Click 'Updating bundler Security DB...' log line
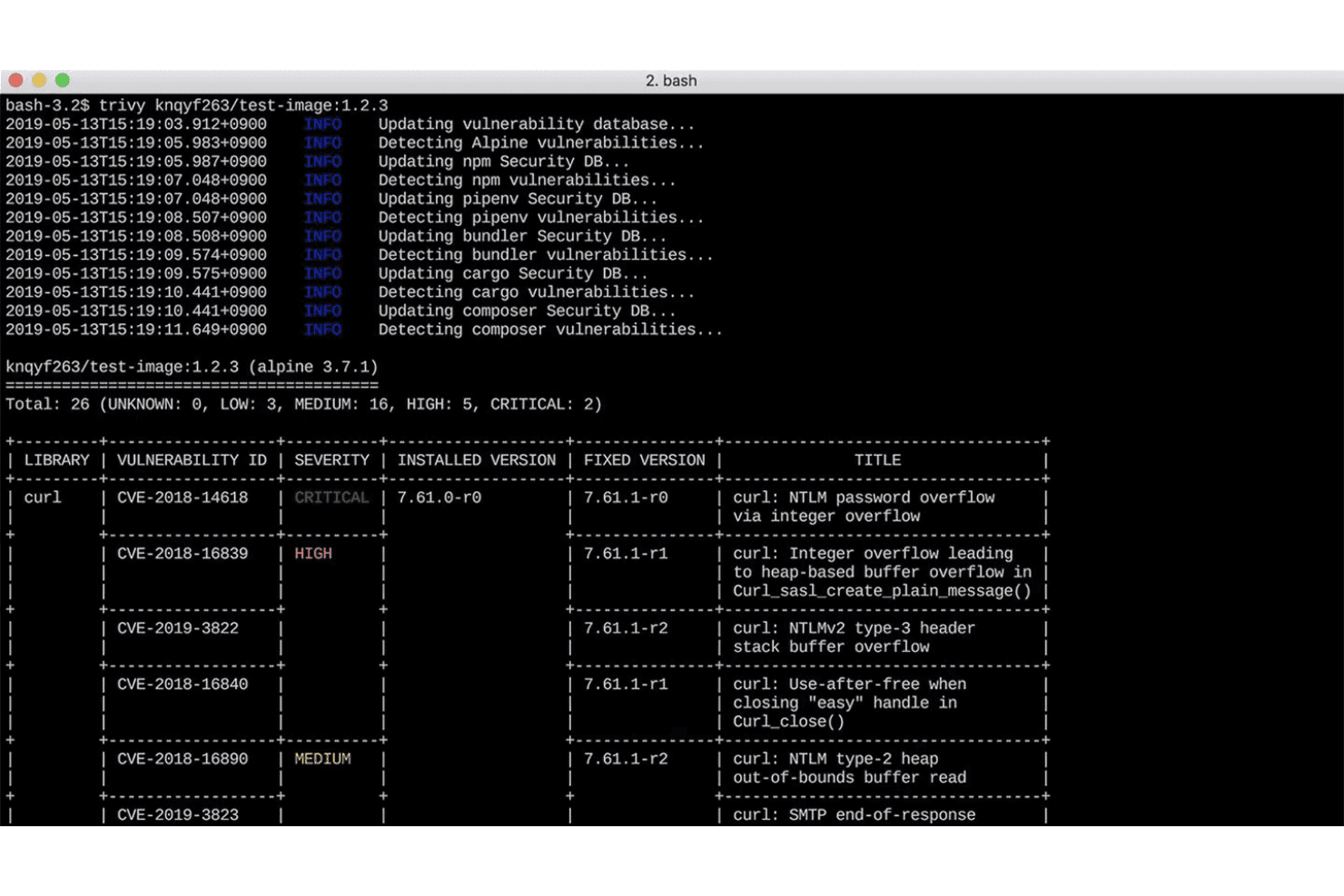The height and width of the screenshot is (896, 1344). 522,236
